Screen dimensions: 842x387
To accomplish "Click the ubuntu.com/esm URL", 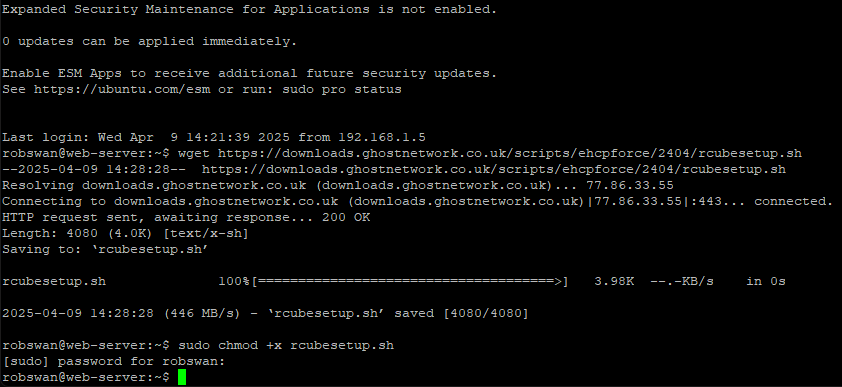I will click(122, 89).
